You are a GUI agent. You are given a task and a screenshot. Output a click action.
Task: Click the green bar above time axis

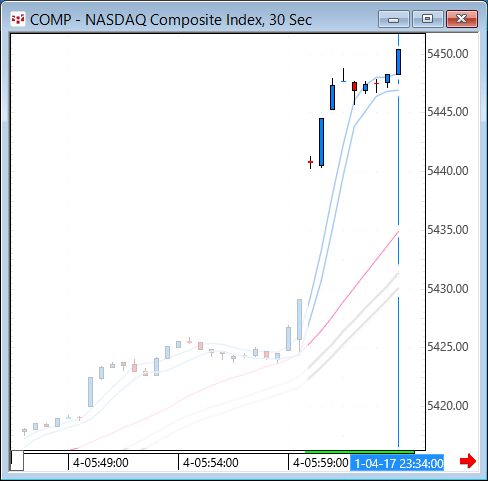pos(360,452)
